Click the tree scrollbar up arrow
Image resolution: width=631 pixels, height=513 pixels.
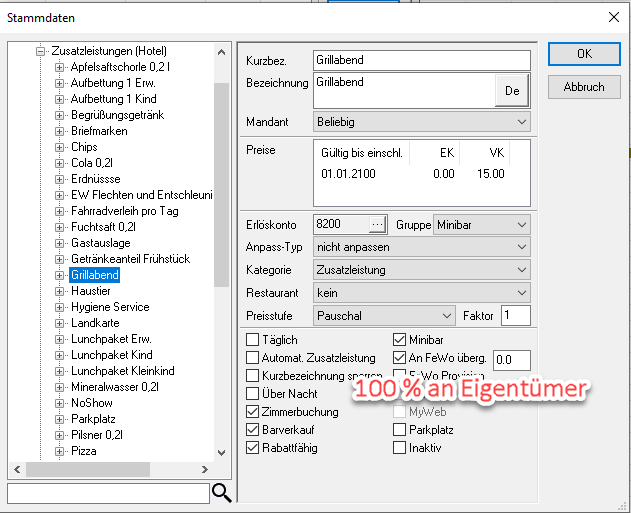point(221,52)
